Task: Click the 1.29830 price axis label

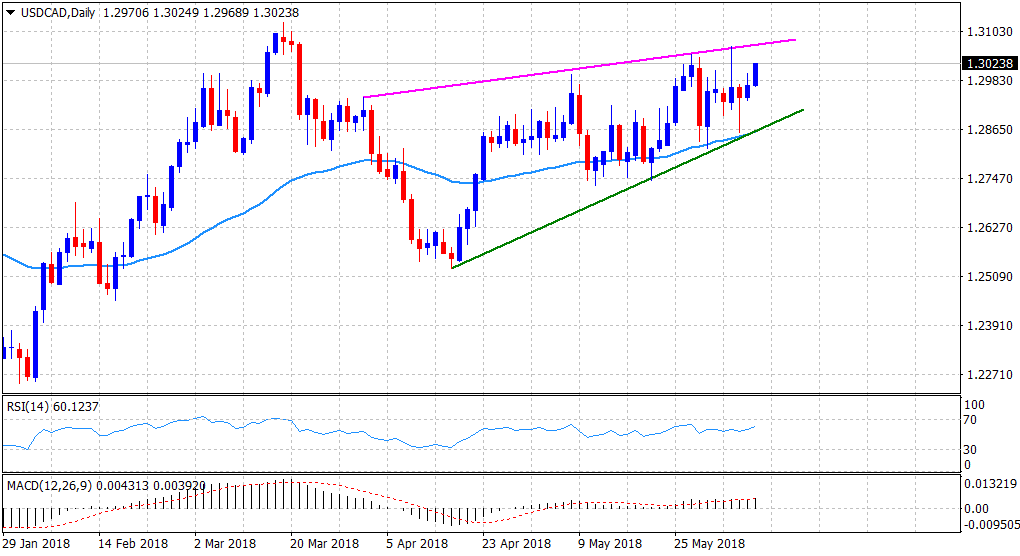Action: (x=989, y=81)
